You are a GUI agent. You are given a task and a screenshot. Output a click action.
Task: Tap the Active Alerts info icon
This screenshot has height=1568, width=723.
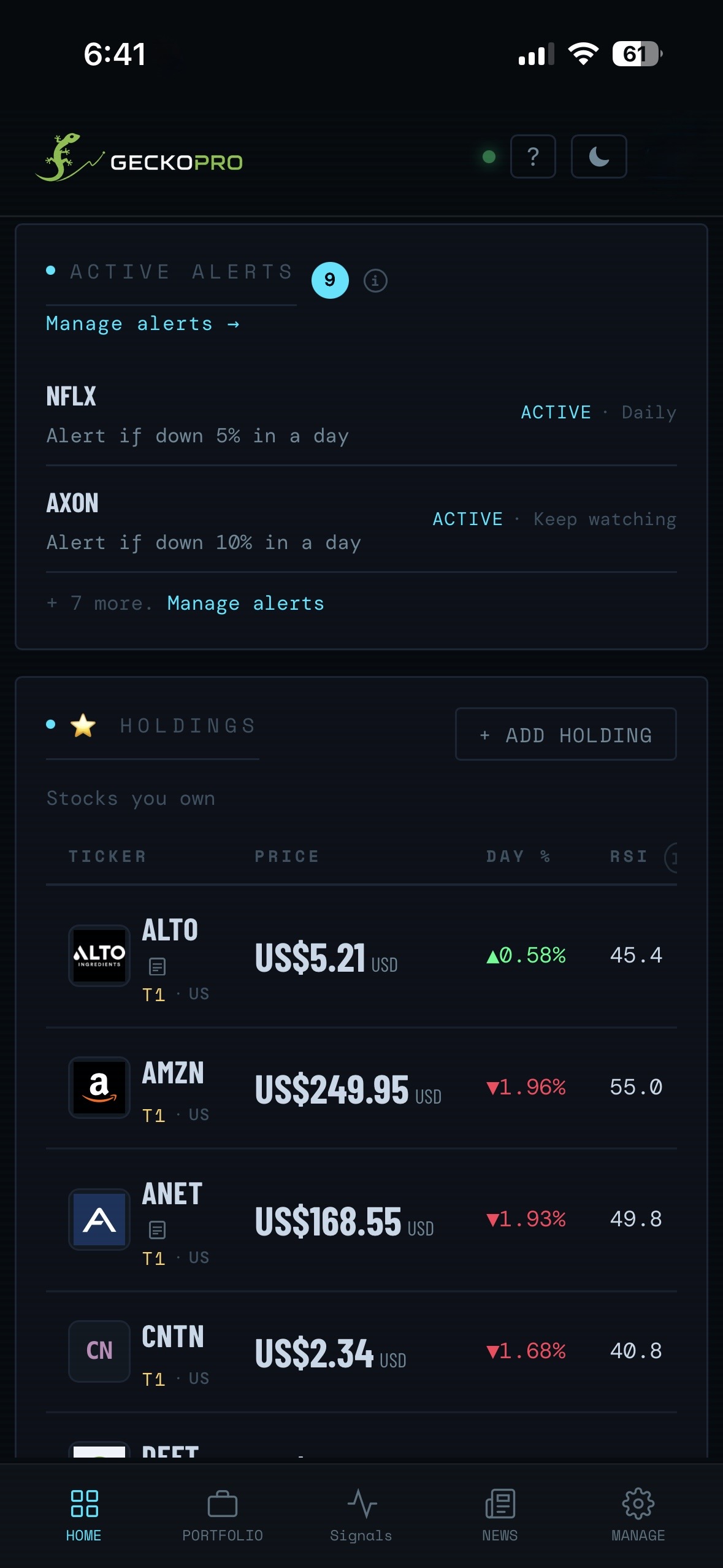(375, 280)
